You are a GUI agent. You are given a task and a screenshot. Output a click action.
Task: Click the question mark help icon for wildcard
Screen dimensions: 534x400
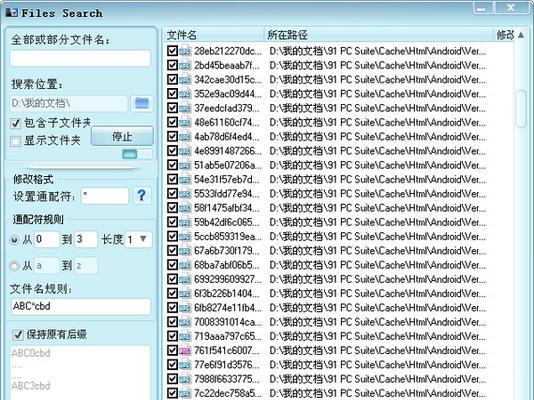coord(142,195)
